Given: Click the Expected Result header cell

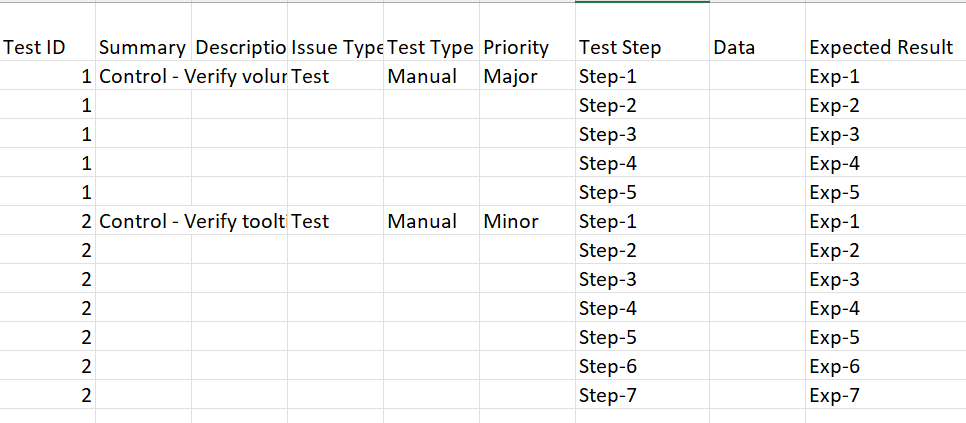Looking at the screenshot, I should click(x=886, y=47).
